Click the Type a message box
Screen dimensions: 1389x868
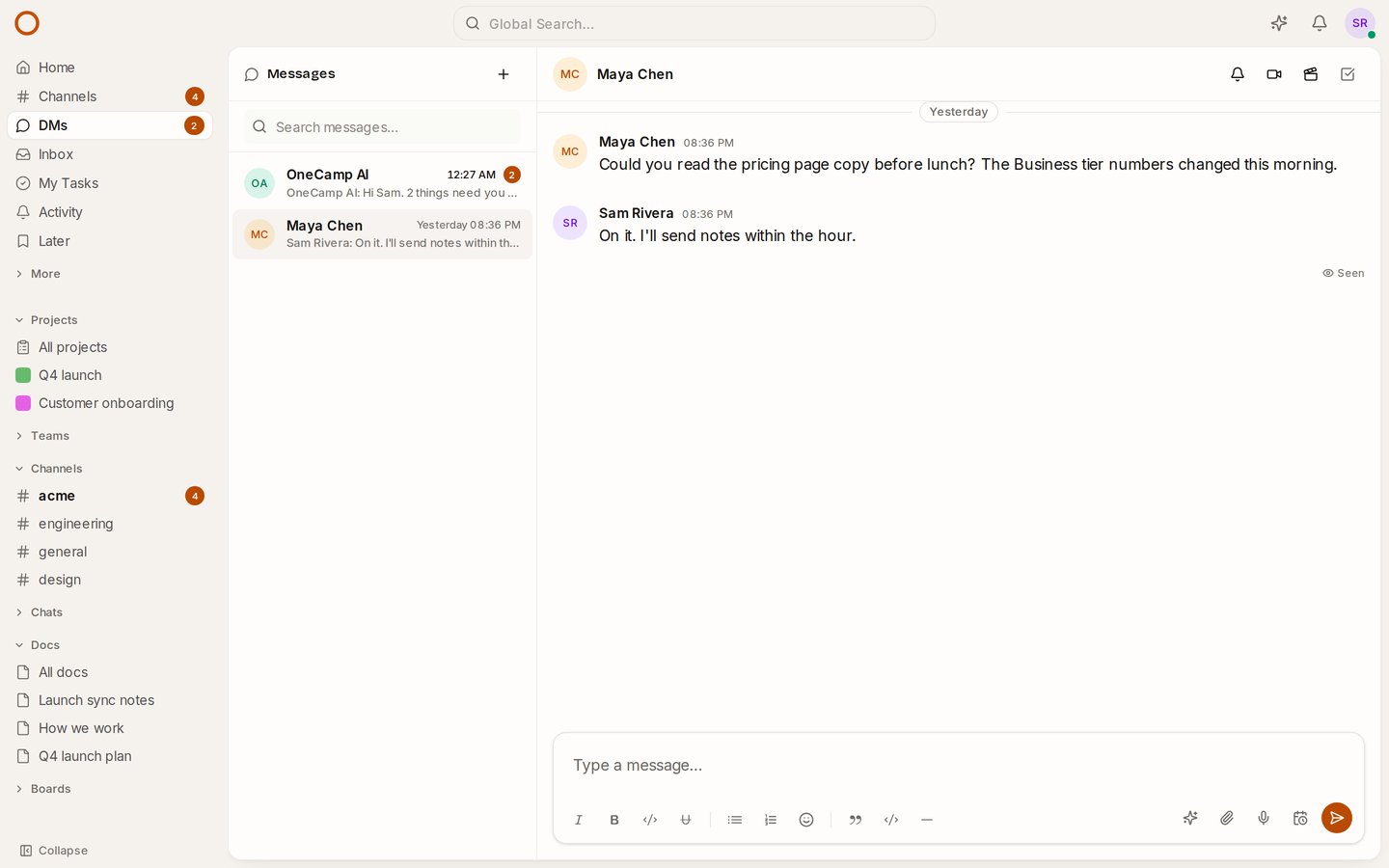click(x=959, y=766)
